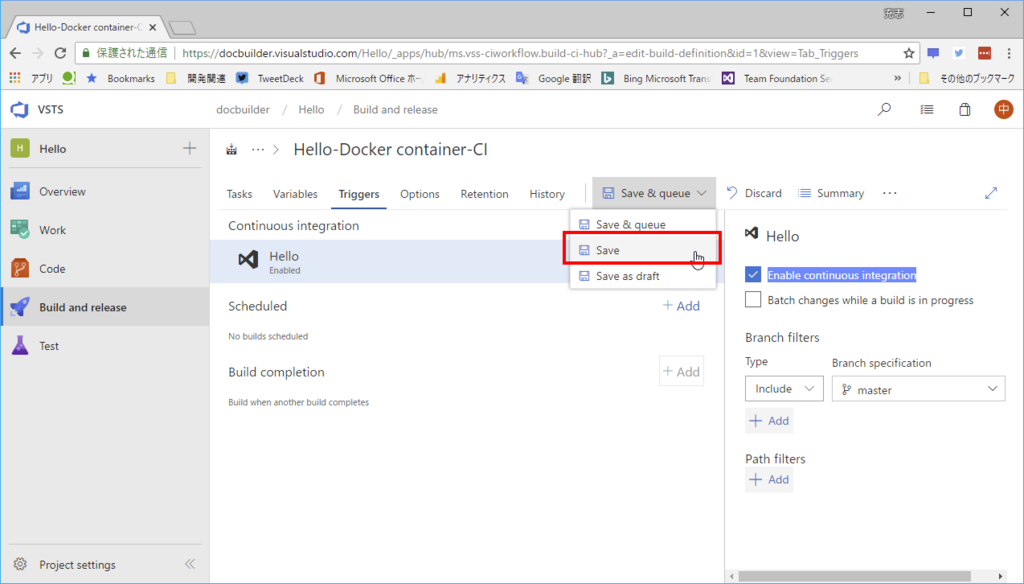The width and height of the screenshot is (1024, 584).
Task: Open the Apps grid shortcut in bookmarks bar
Action: click(14, 78)
